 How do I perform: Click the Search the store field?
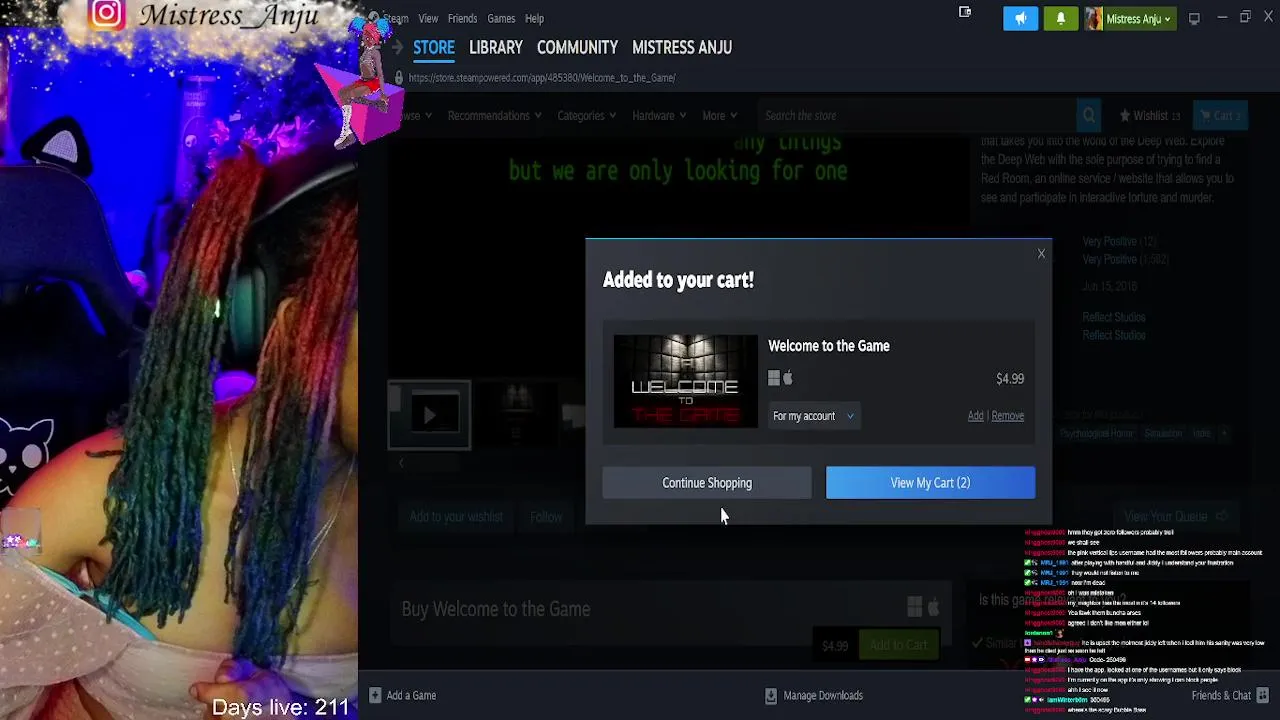(x=915, y=116)
